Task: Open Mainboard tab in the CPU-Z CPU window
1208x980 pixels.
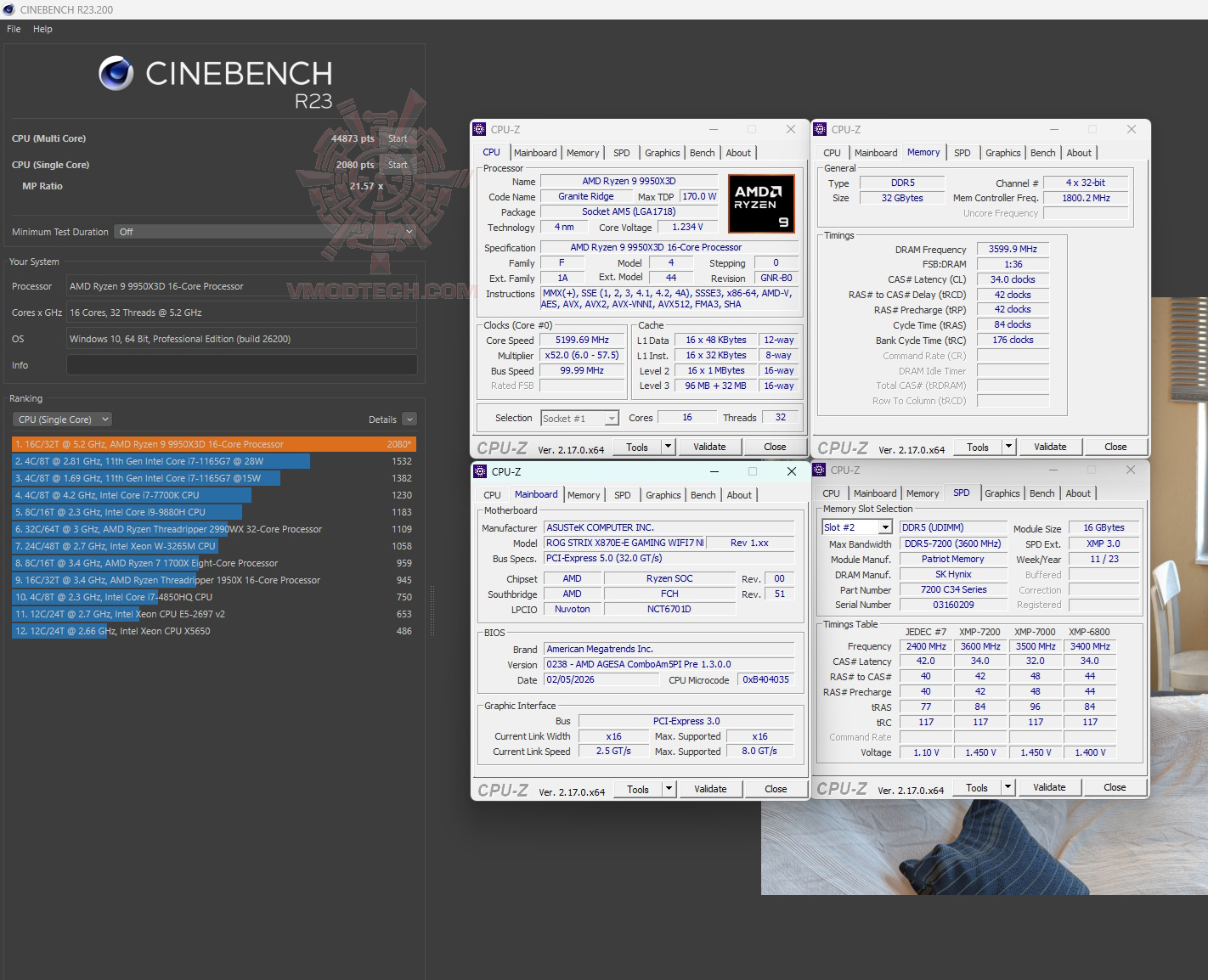Action: [x=535, y=153]
